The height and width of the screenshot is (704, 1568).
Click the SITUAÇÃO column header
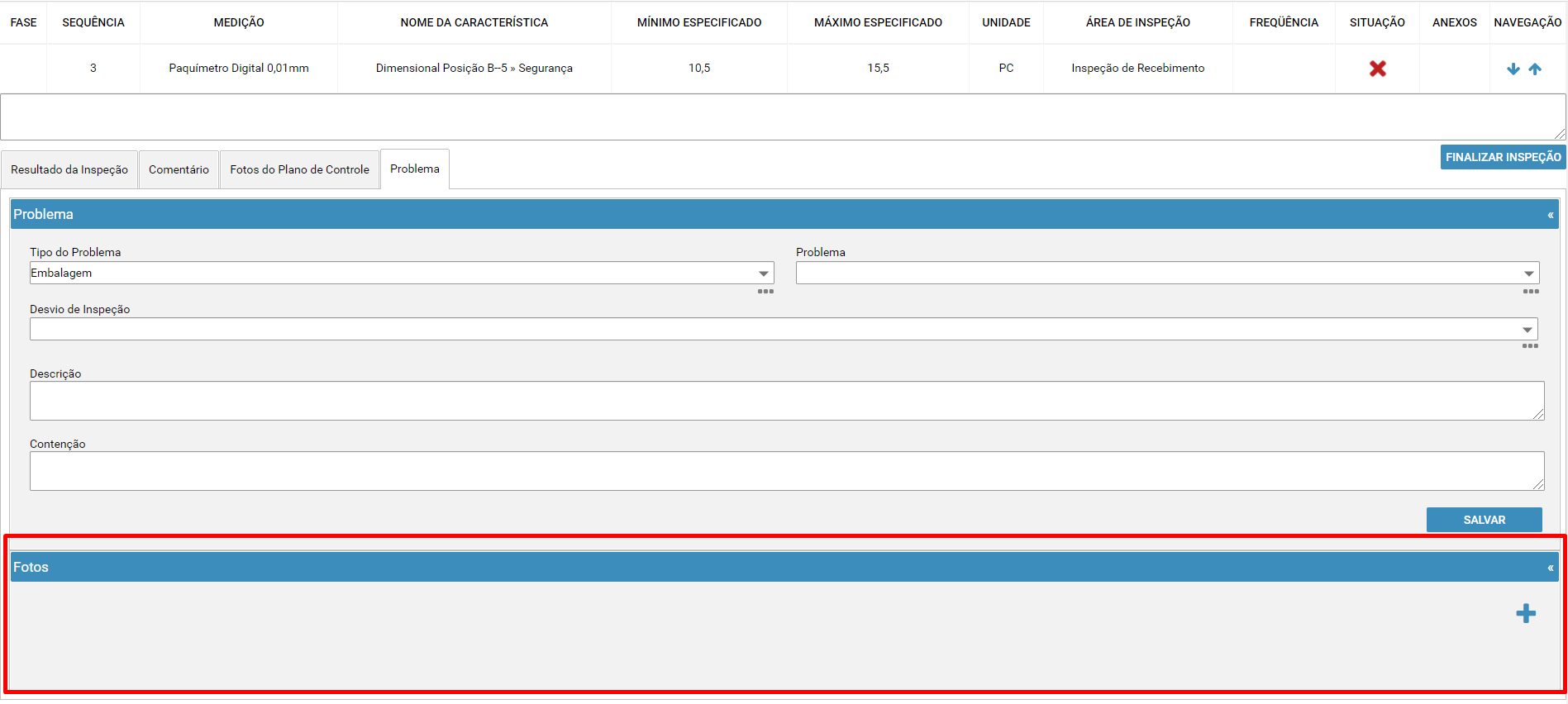[1377, 22]
